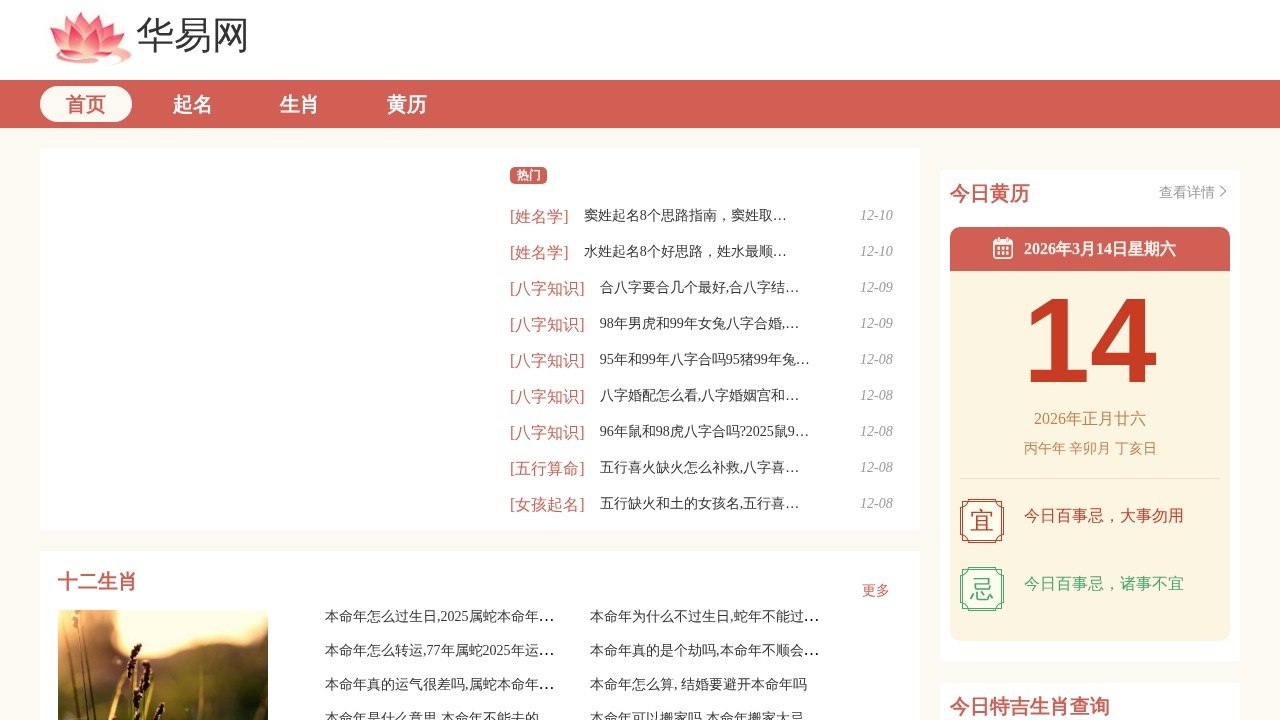Click the [八字知识] category tag beside 八字婚配 article

point(547,396)
